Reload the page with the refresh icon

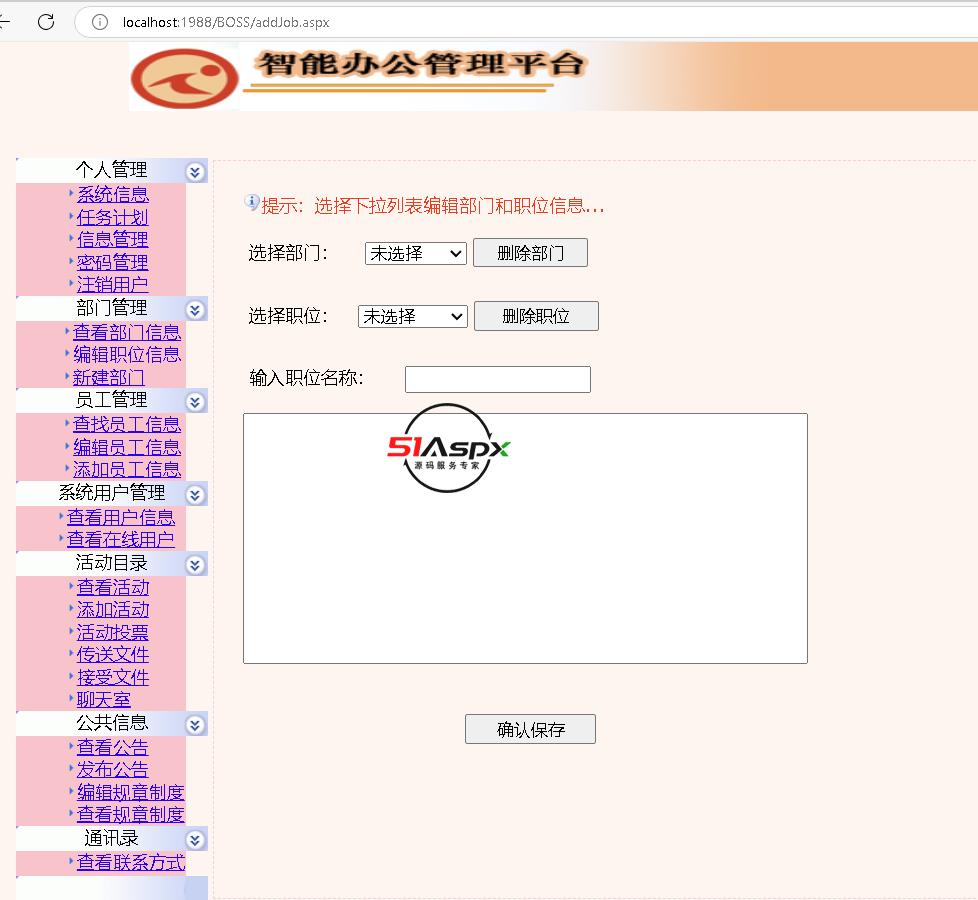tap(46, 22)
